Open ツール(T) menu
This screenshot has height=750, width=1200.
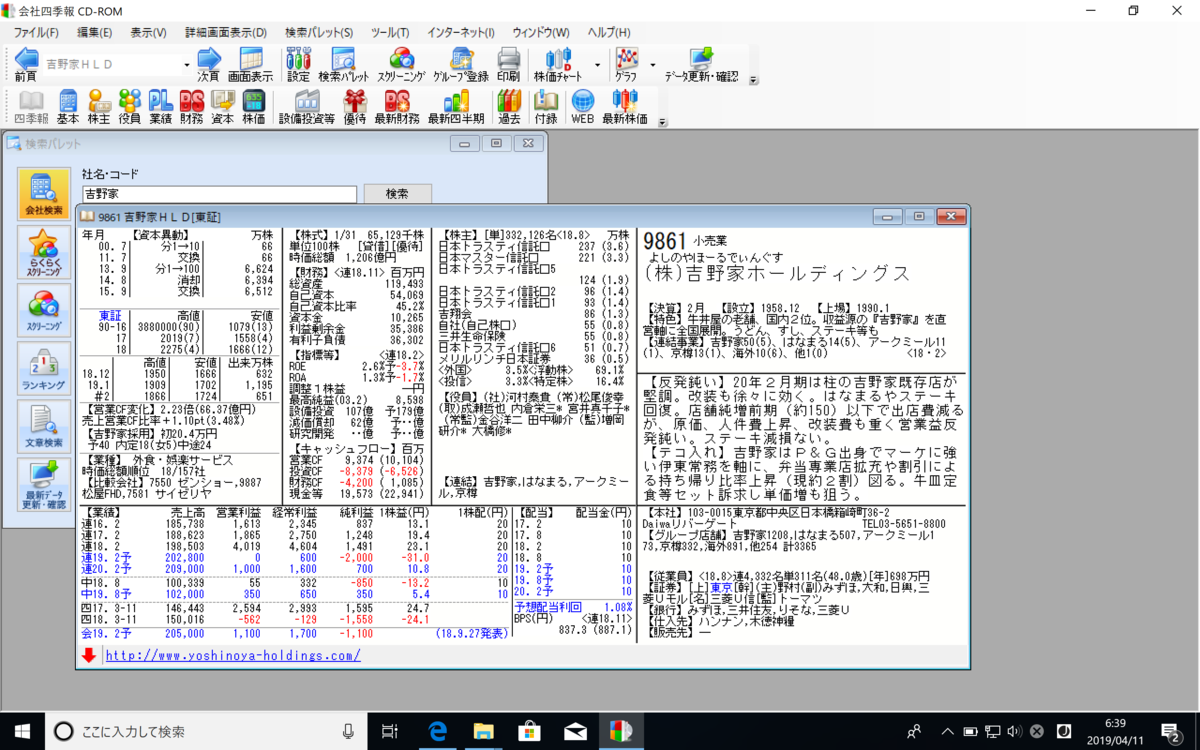tap(390, 33)
